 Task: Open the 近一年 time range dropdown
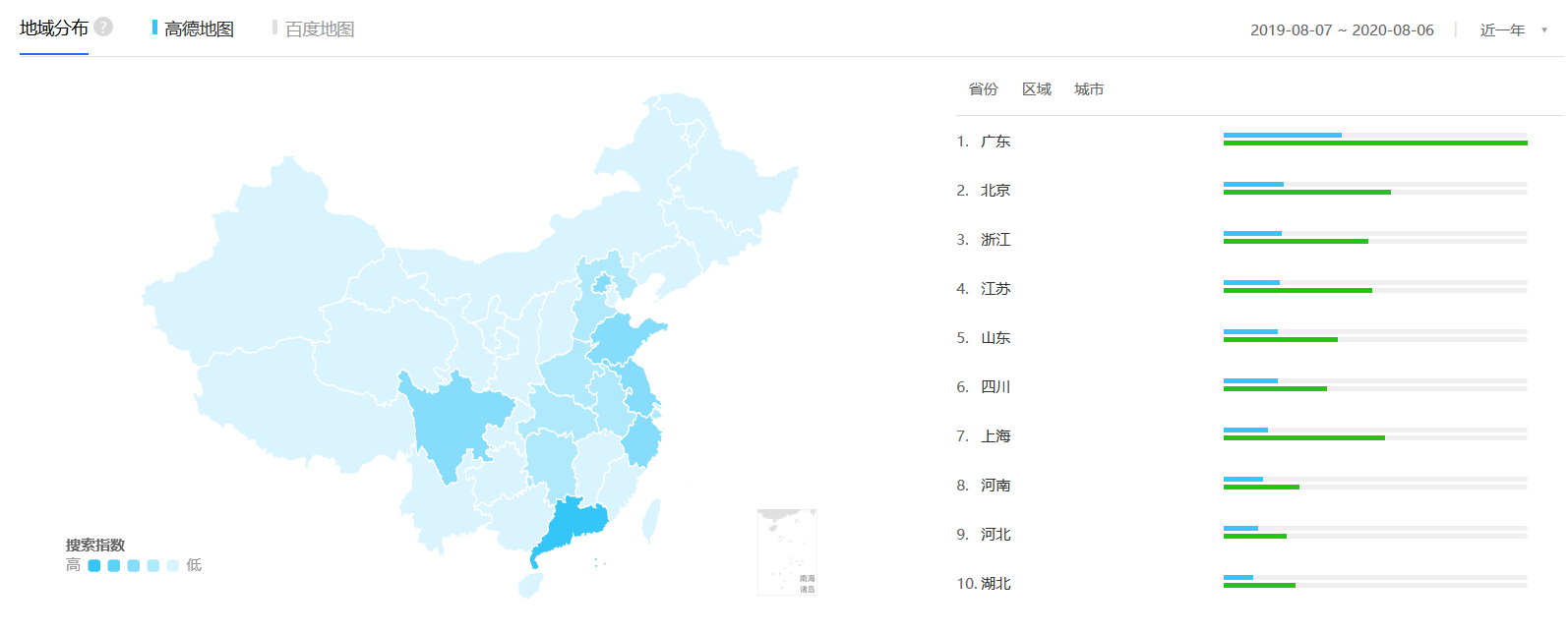(x=1504, y=29)
